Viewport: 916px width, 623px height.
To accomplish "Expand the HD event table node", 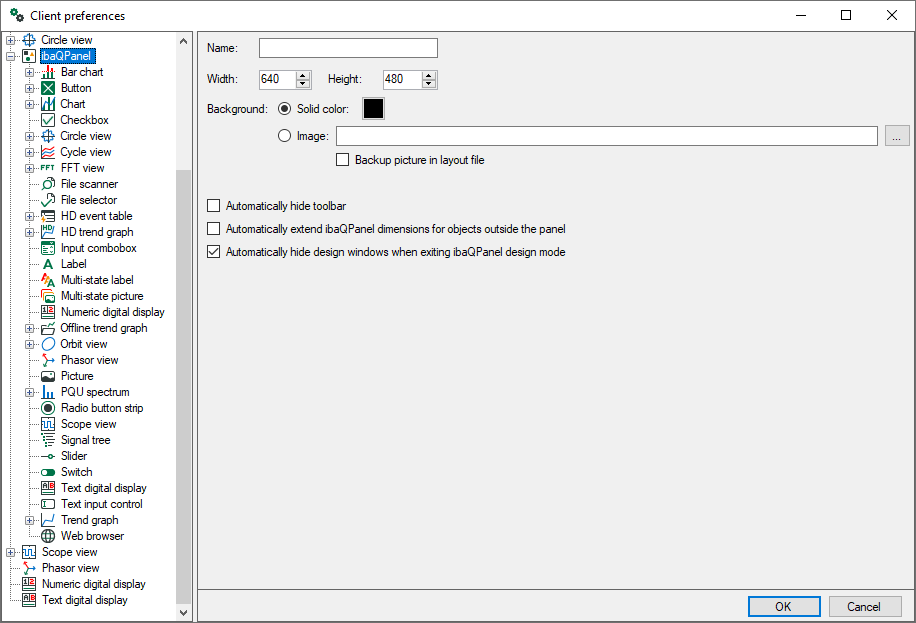I will tap(29, 216).
